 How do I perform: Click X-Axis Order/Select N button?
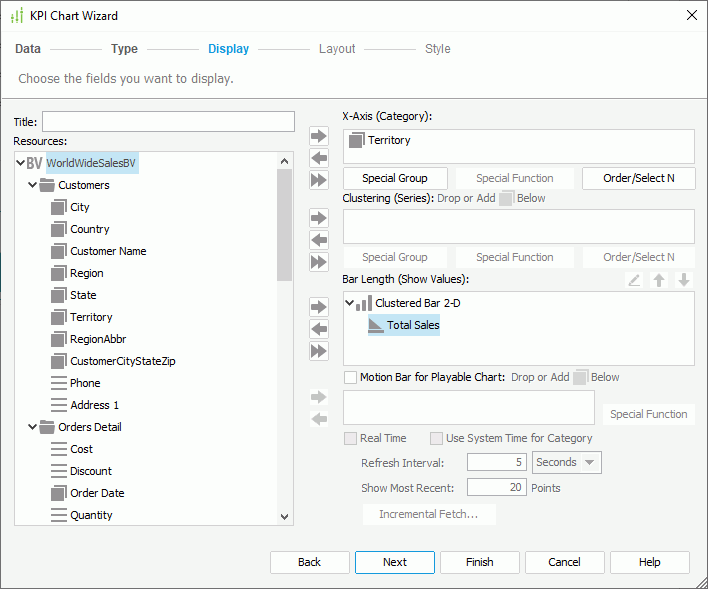point(638,178)
